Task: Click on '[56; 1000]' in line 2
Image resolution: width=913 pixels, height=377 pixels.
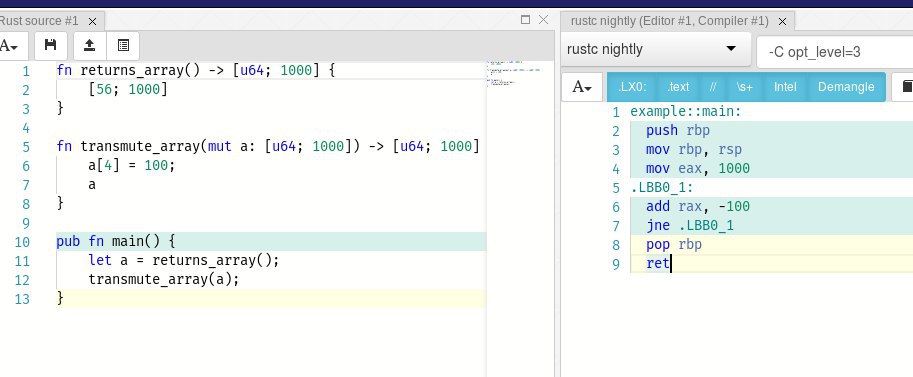Action: [x=128, y=90]
